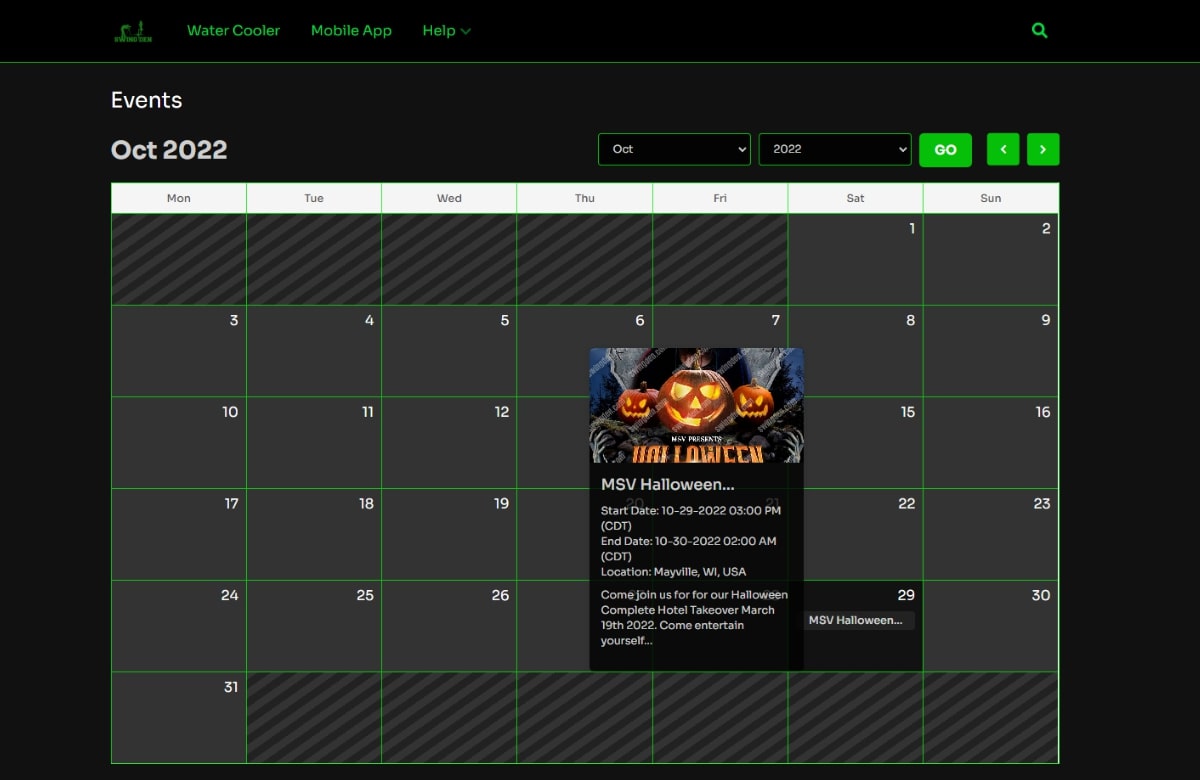The image size is (1200, 780).
Task: Open MSV Halloween event on the 29th
Action: tap(859, 620)
